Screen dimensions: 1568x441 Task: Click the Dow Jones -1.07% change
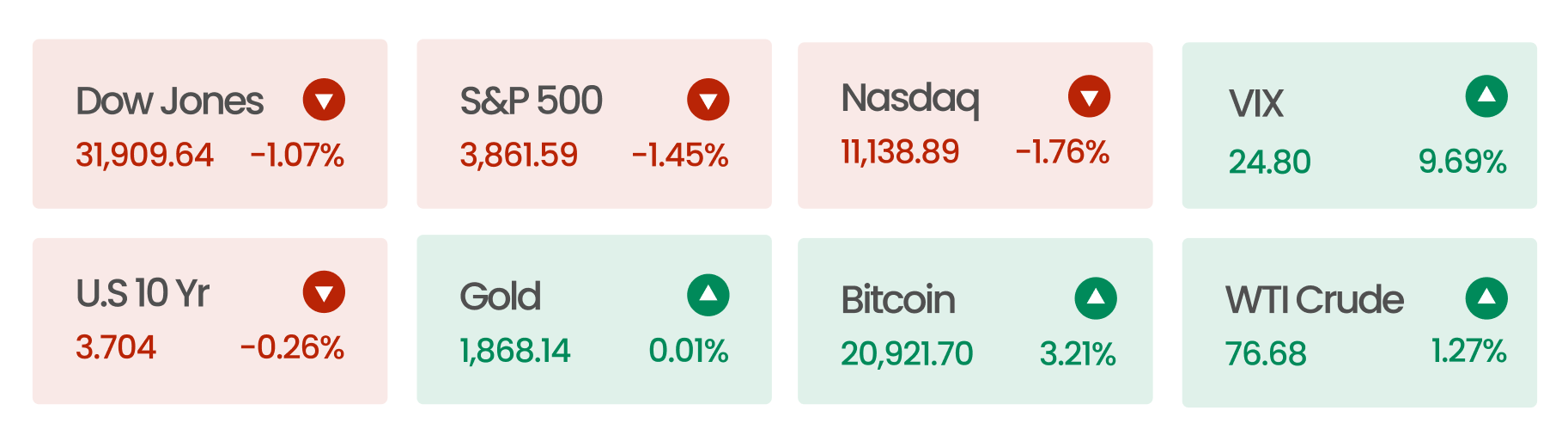coord(297,156)
